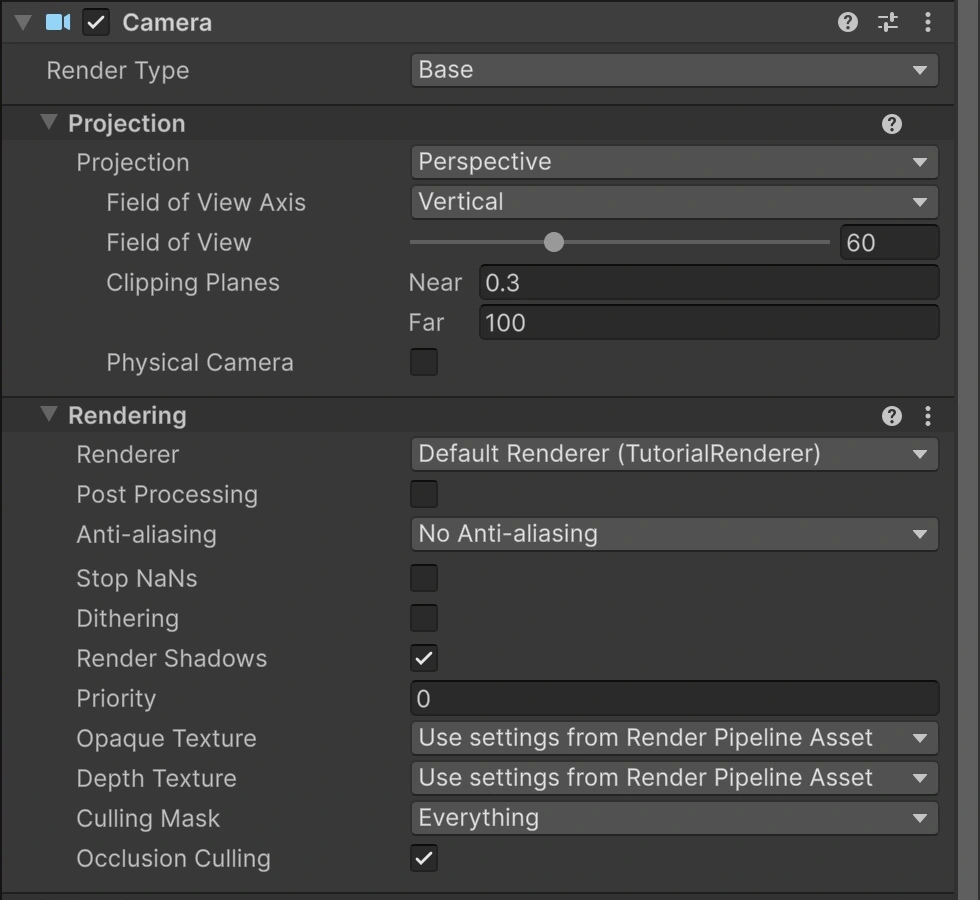
Task: Open Projection section help icon
Action: click(892, 124)
